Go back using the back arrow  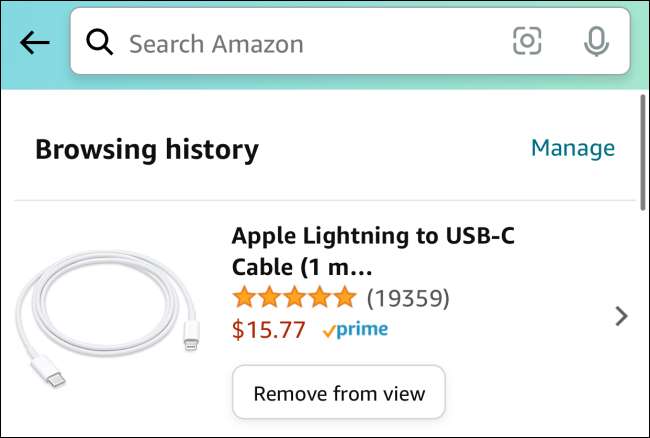tap(34, 42)
